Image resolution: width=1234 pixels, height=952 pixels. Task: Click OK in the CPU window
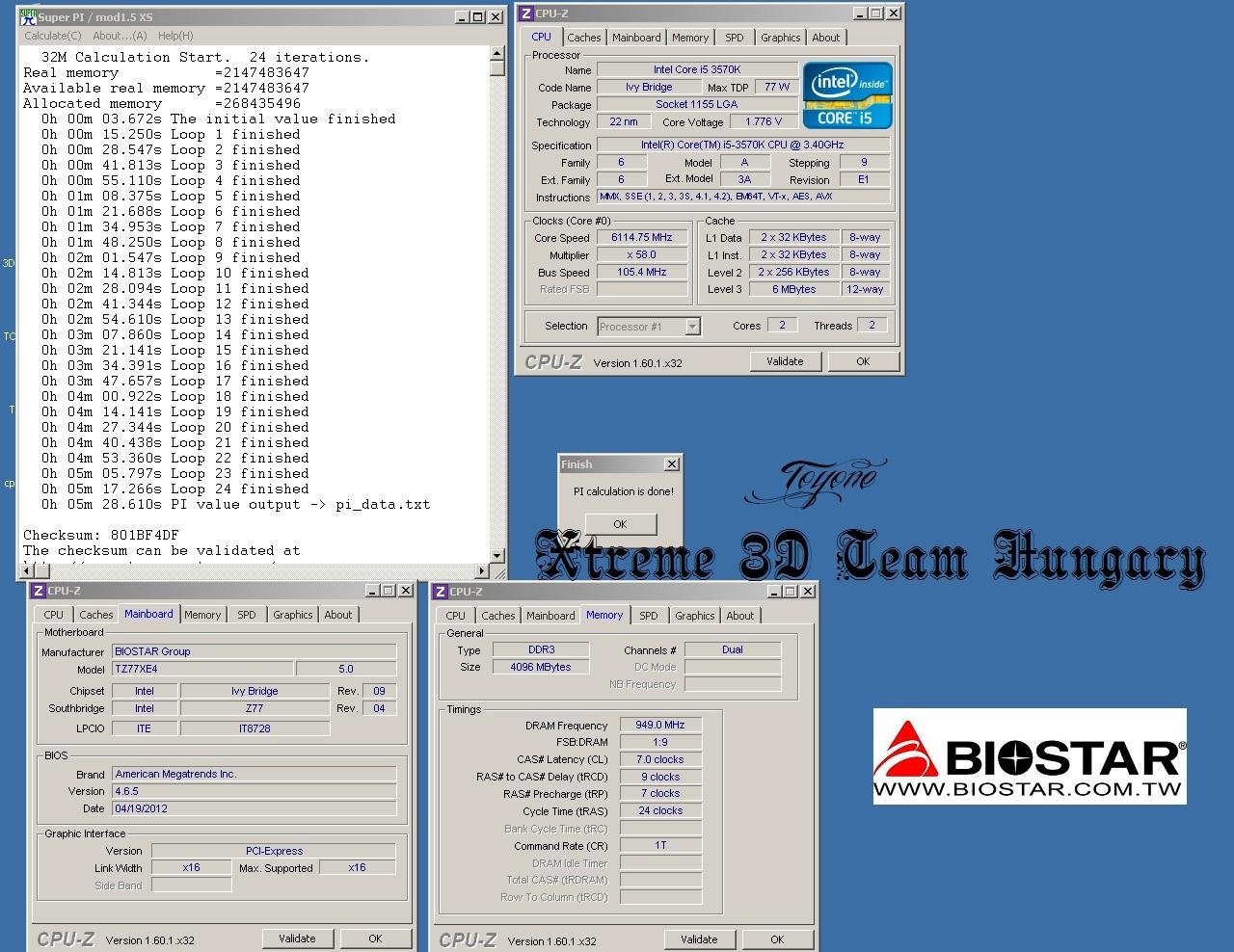click(863, 361)
